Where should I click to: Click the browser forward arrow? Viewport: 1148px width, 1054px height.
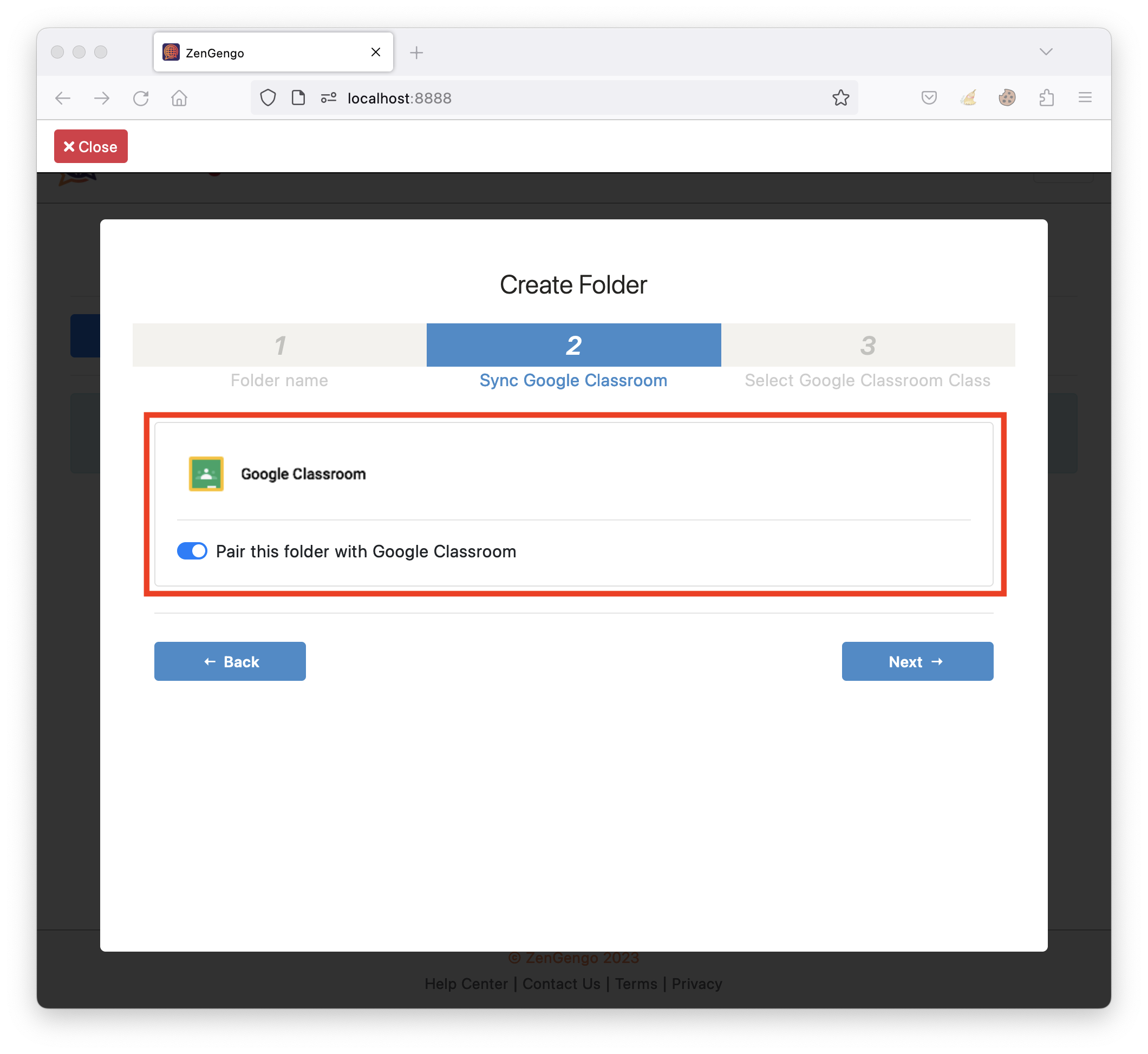[x=101, y=98]
